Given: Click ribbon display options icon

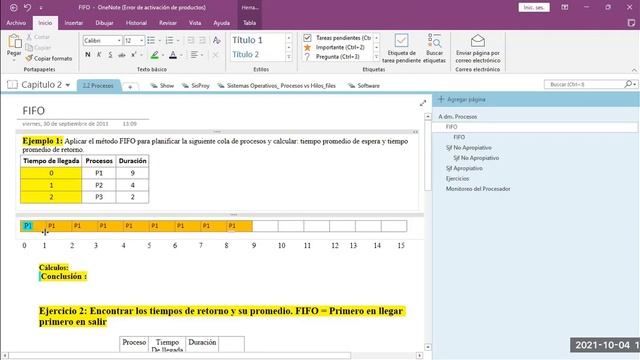Looking at the screenshot, I should pyautogui.click(x=564, y=7).
